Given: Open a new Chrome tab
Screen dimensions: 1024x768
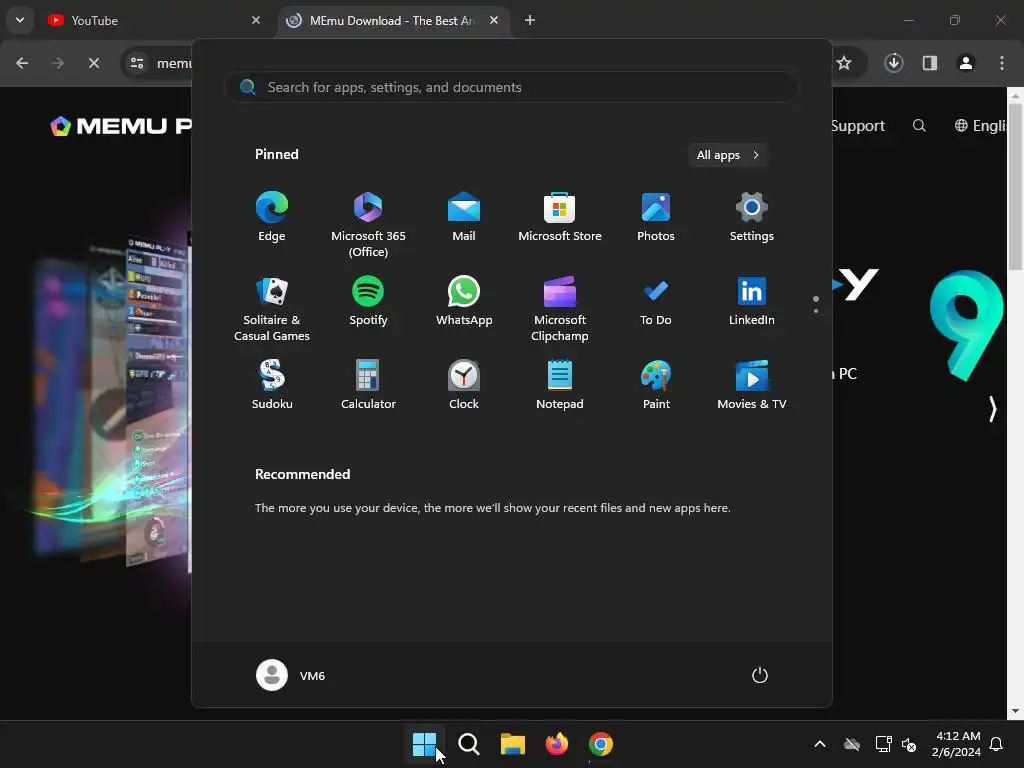Looking at the screenshot, I should (530, 20).
